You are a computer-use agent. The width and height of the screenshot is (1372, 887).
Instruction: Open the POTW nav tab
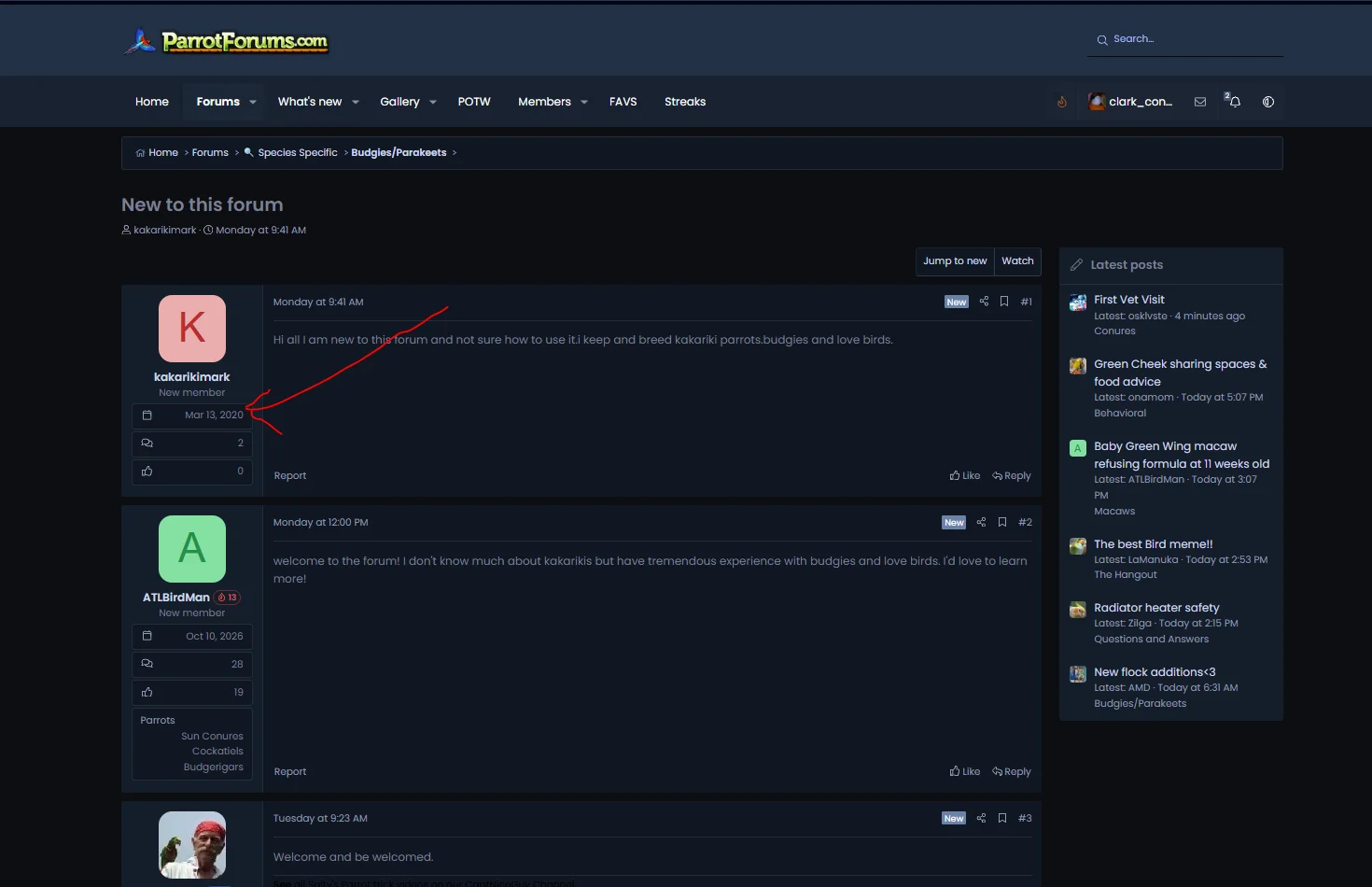(x=474, y=102)
